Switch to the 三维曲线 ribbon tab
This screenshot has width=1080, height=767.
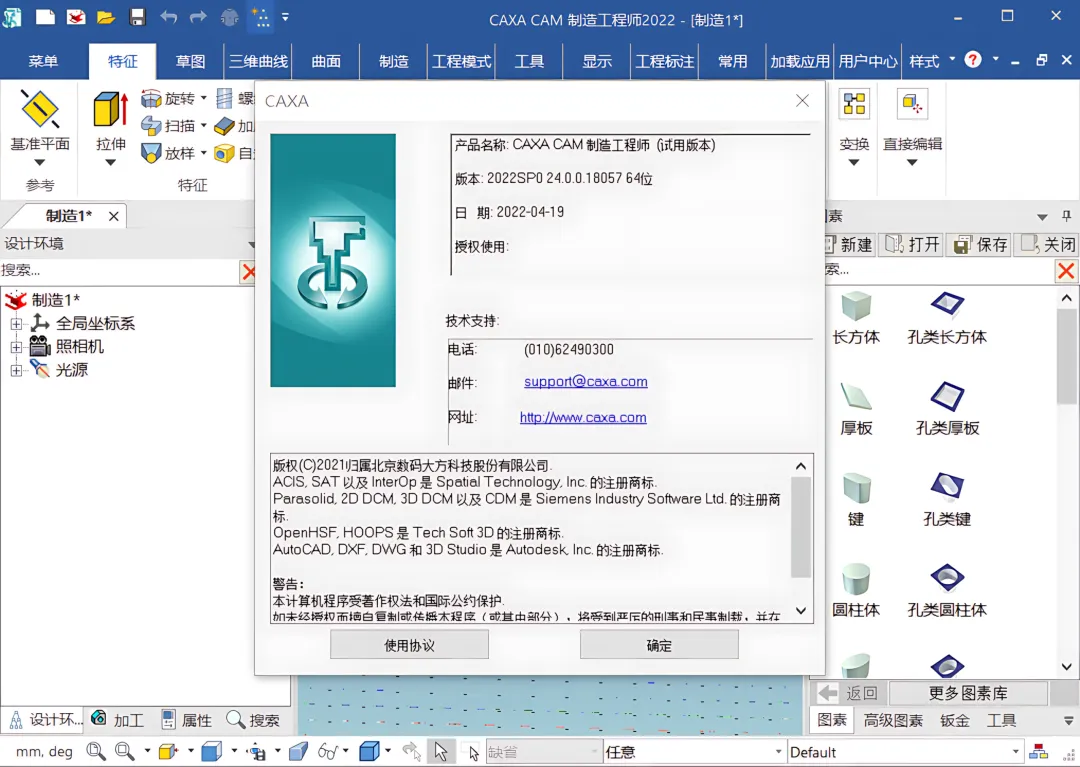(258, 61)
